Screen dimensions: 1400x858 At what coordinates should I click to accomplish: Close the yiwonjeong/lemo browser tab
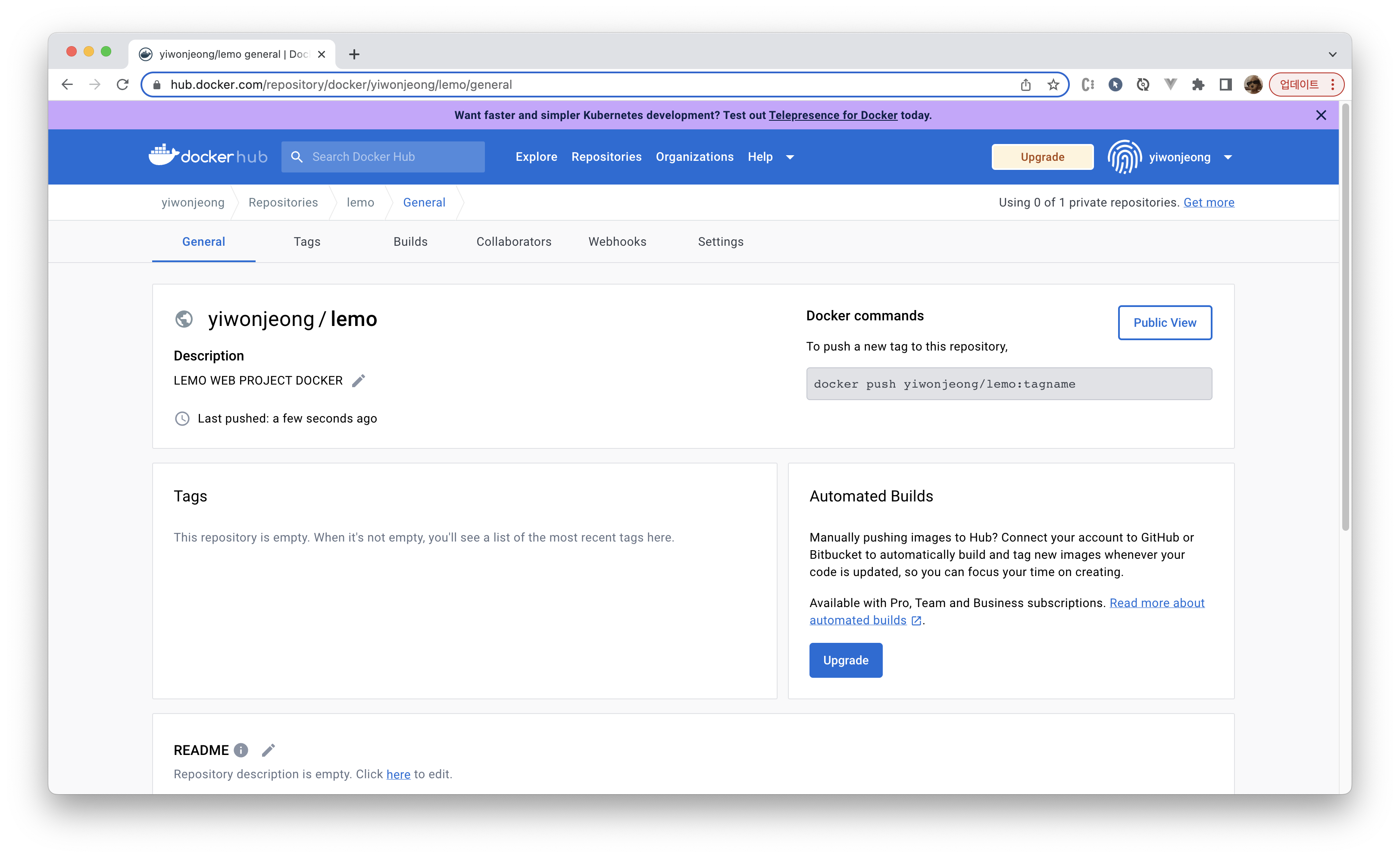(322, 54)
